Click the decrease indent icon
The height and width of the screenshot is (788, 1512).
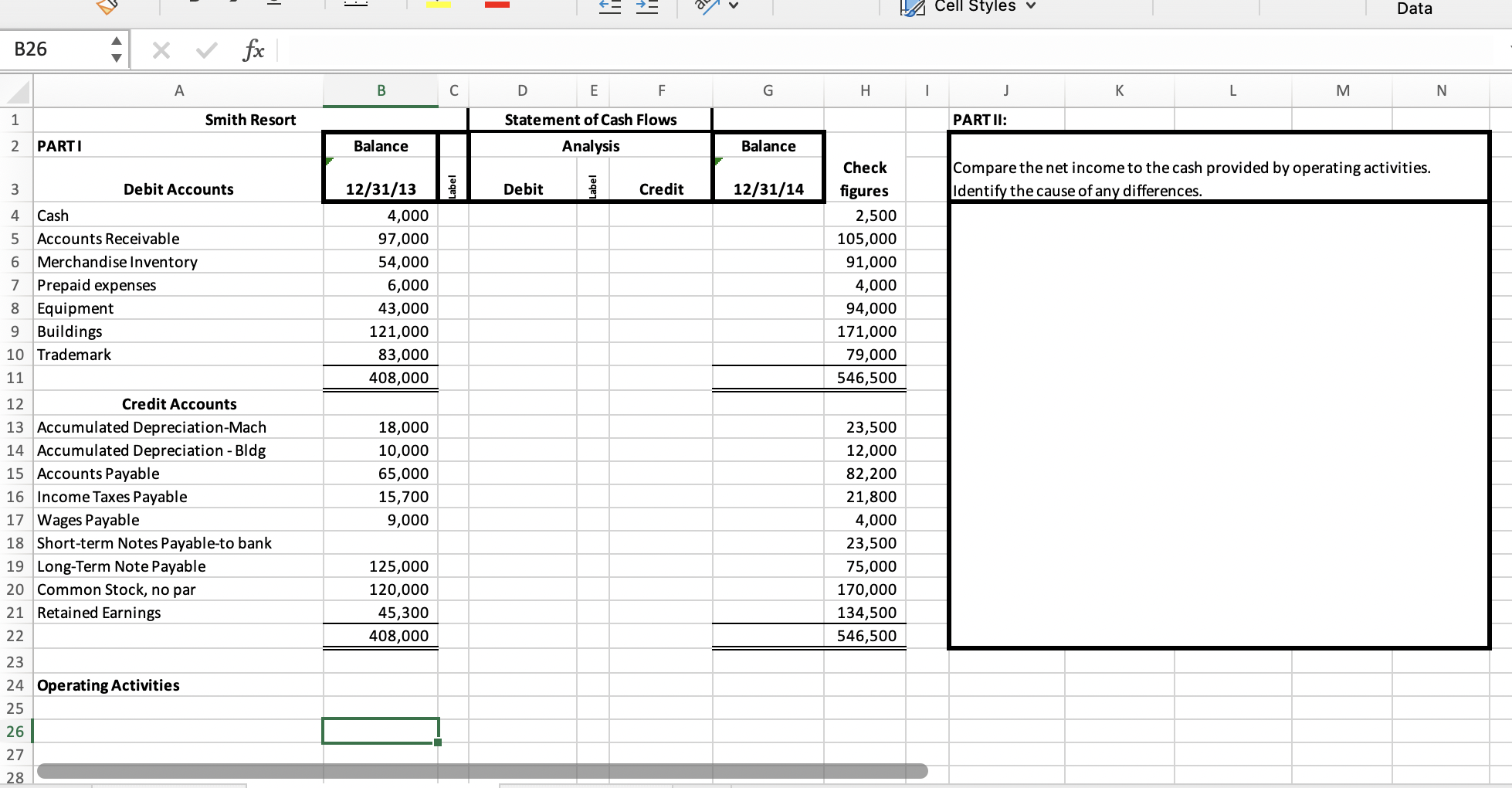point(609,6)
